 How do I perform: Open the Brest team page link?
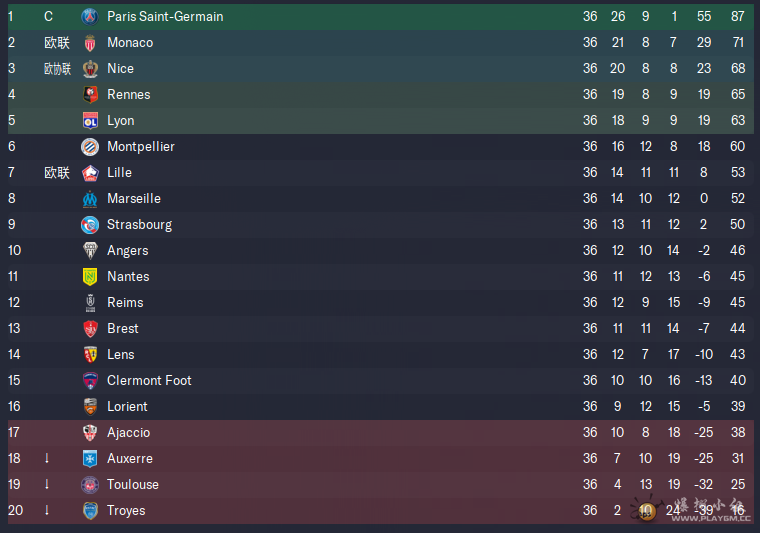click(123, 329)
